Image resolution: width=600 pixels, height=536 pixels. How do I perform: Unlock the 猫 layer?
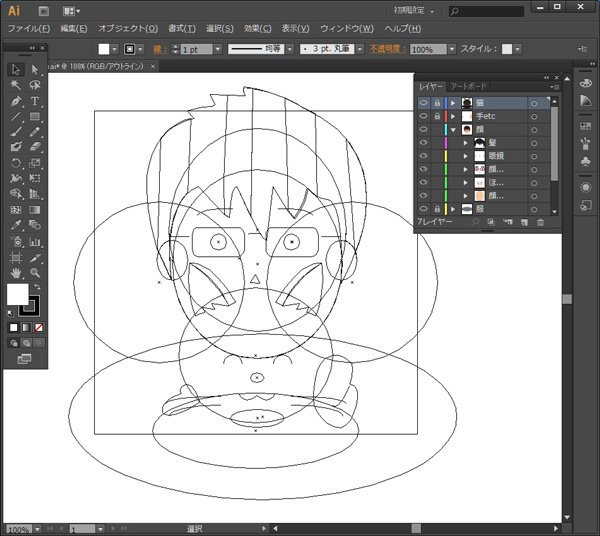click(437, 103)
